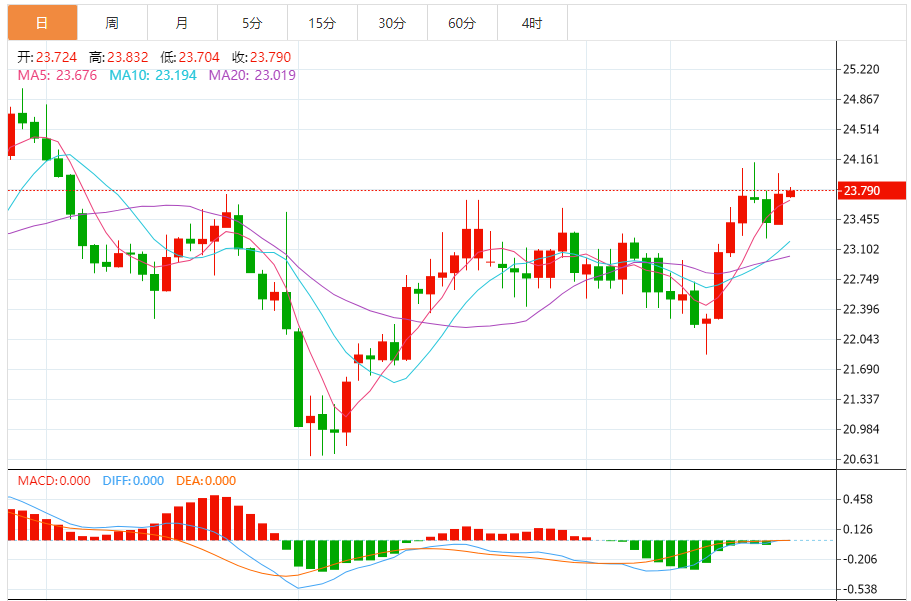Click the MA20: 23.019 legend label
Image resolution: width=911 pixels, height=601 pixels.
coord(252,75)
